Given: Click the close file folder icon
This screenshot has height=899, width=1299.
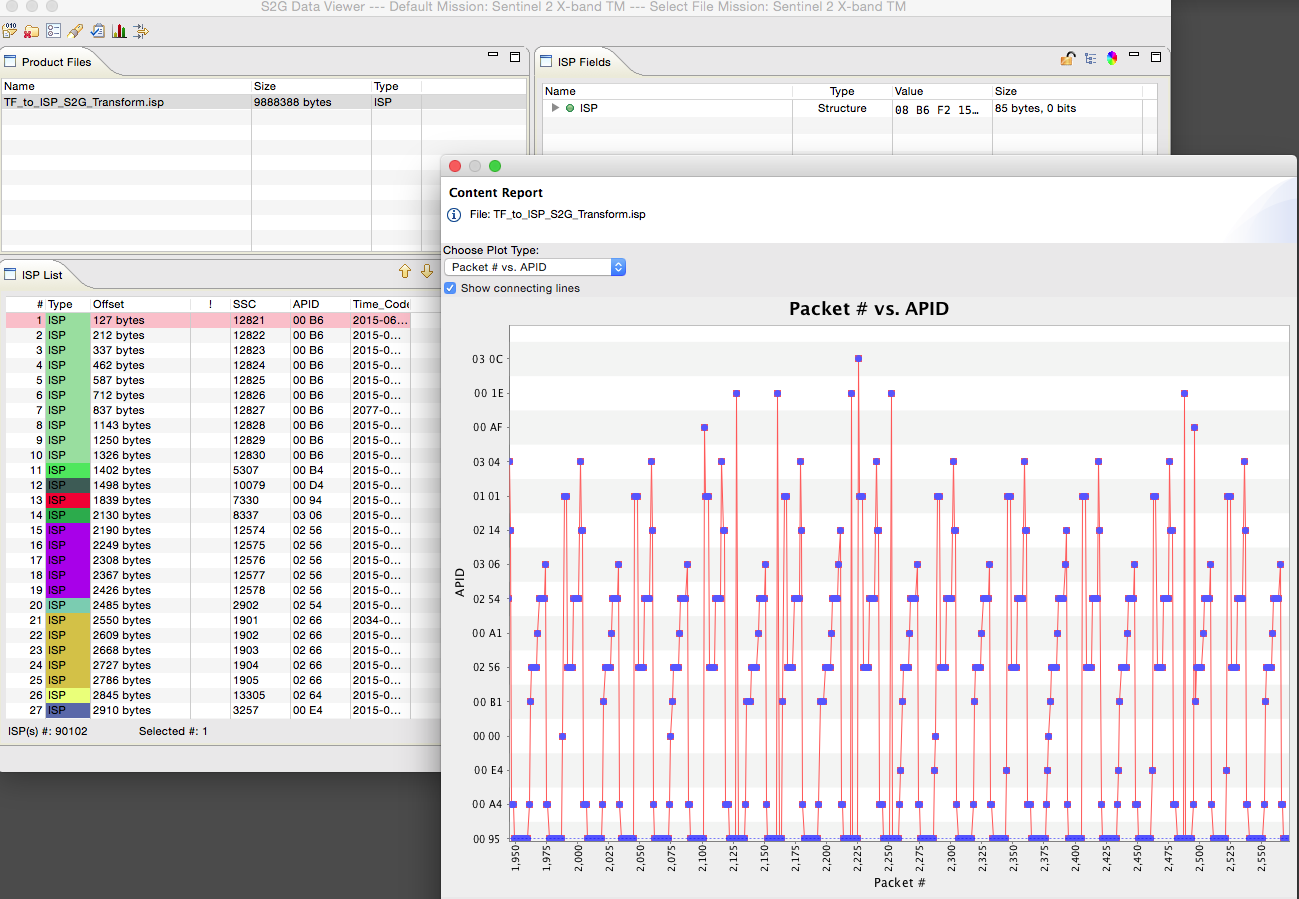Looking at the screenshot, I should pos(32,31).
